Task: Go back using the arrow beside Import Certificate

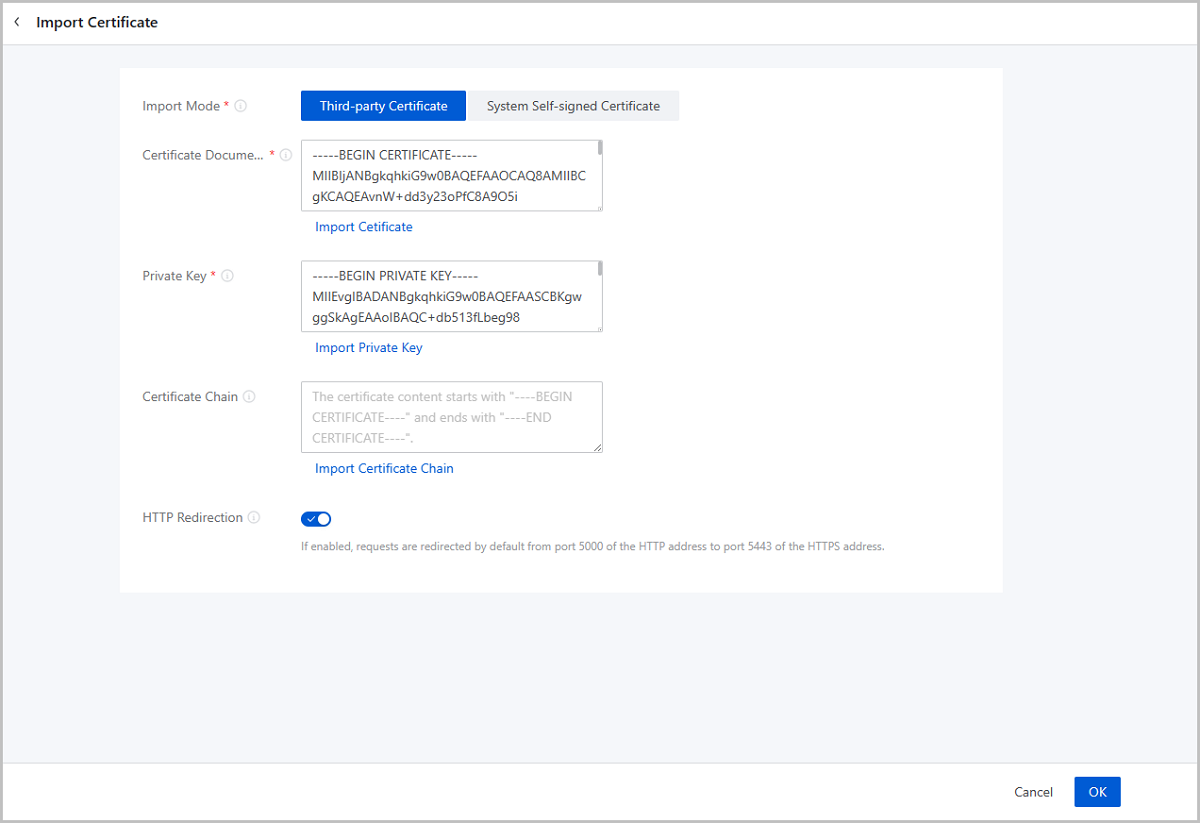Action: pos(17,22)
